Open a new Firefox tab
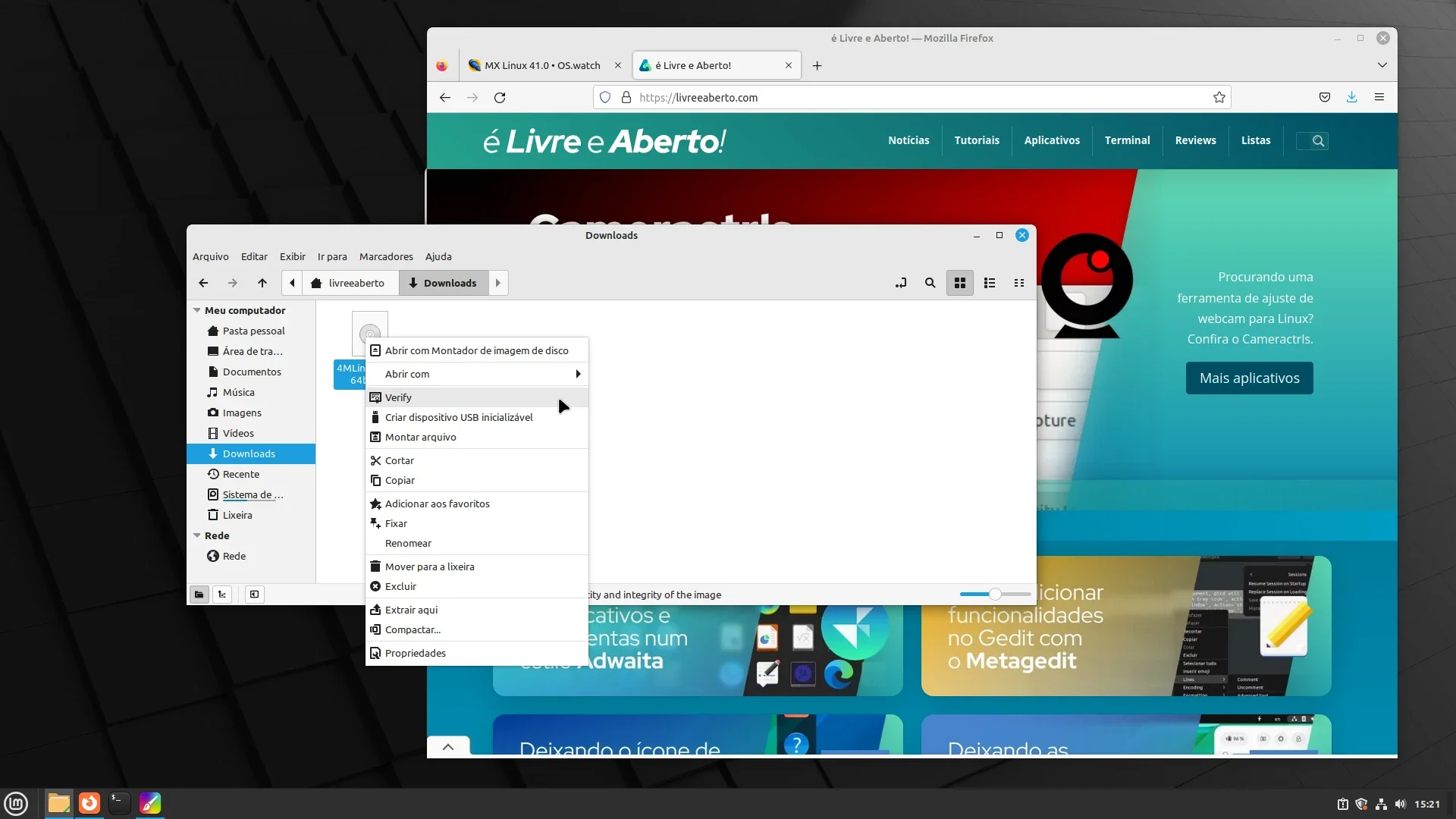The width and height of the screenshot is (1456, 819). [817, 65]
